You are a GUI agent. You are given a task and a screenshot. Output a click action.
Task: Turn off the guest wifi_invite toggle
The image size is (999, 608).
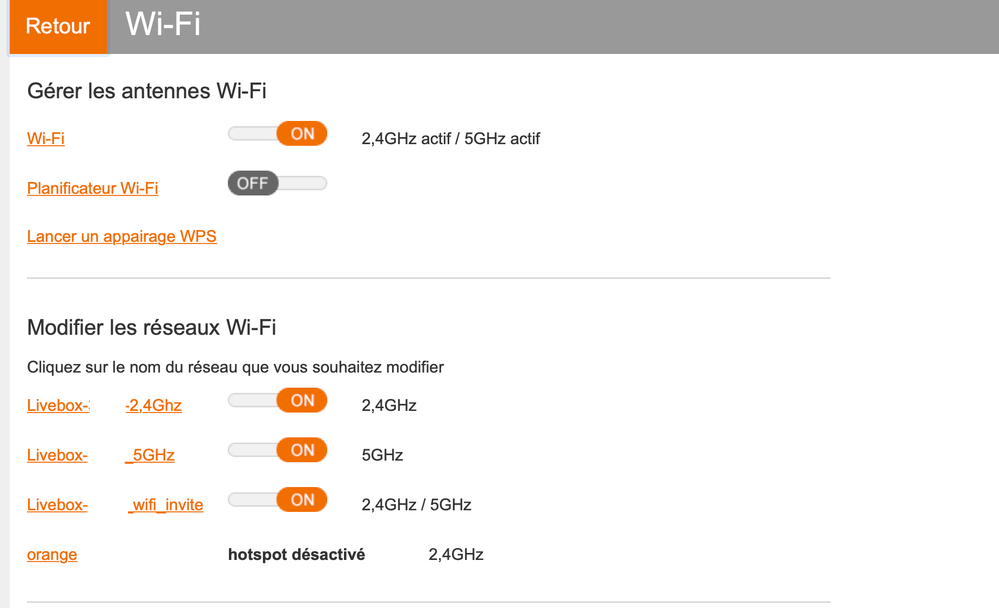[277, 499]
